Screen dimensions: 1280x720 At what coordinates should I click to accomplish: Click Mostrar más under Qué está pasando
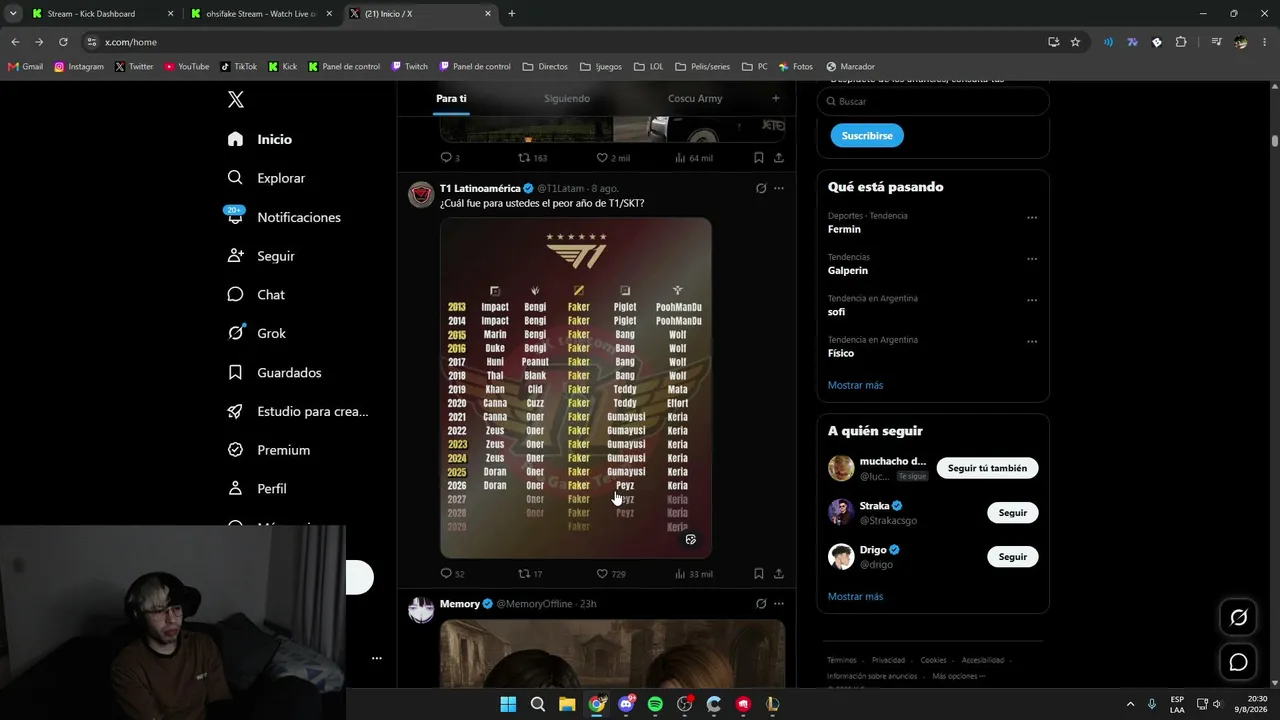(x=855, y=385)
